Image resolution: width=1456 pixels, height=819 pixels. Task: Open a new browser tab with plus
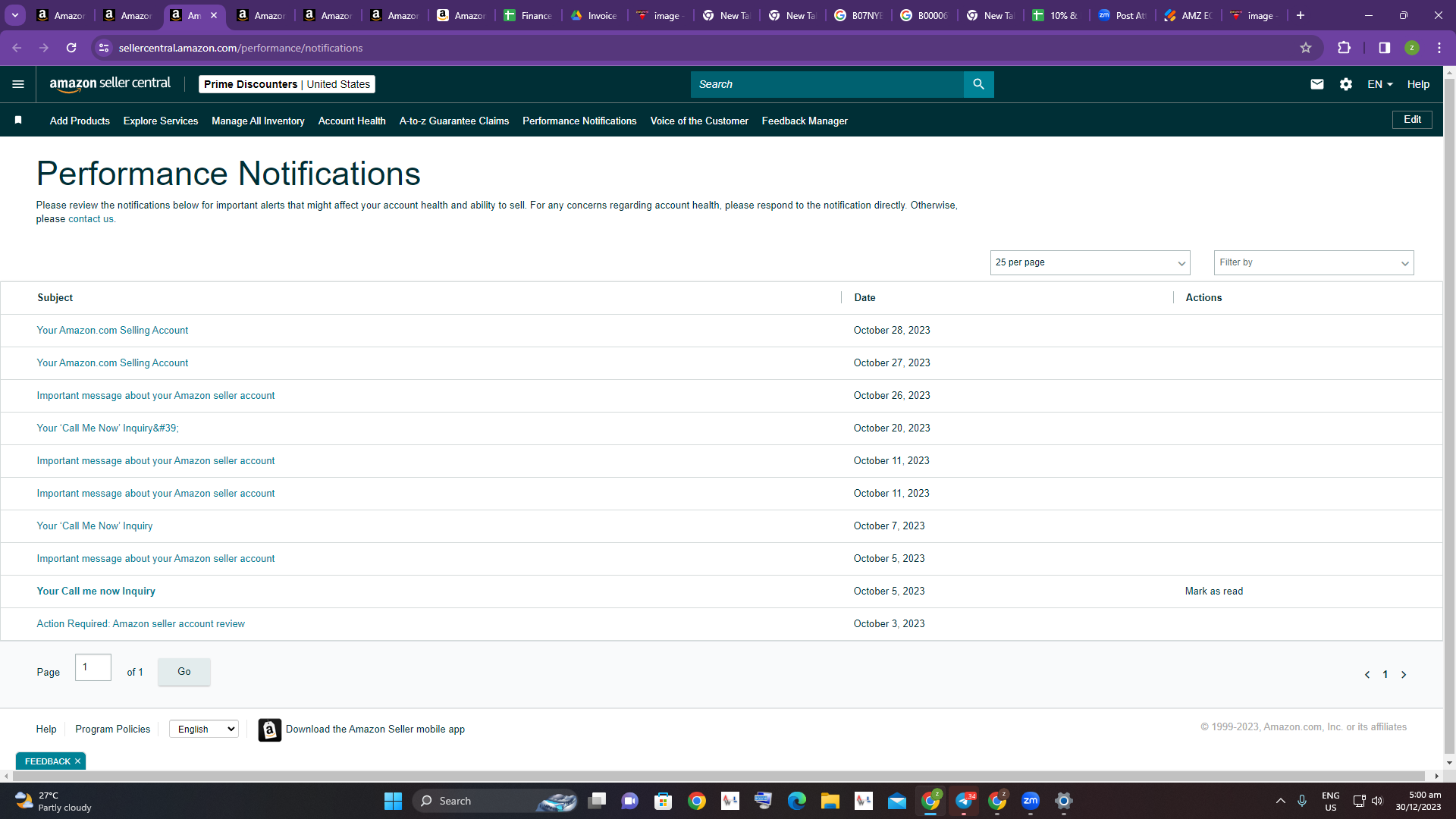pos(1301,15)
